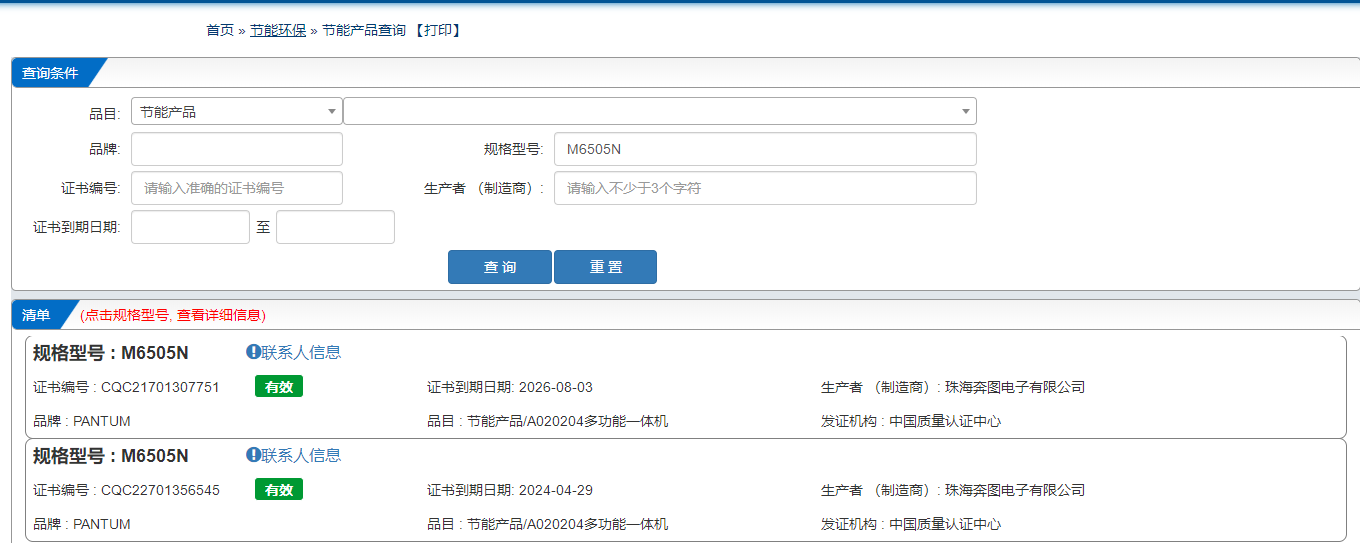The width and height of the screenshot is (1360, 543).
Task: Expand the empty sub-category dropdown
Action: point(660,112)
